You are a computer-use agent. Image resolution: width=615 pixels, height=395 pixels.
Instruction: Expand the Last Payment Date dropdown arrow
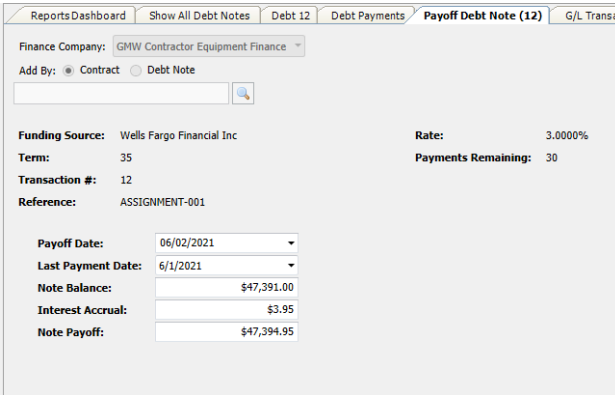point(291,266)
